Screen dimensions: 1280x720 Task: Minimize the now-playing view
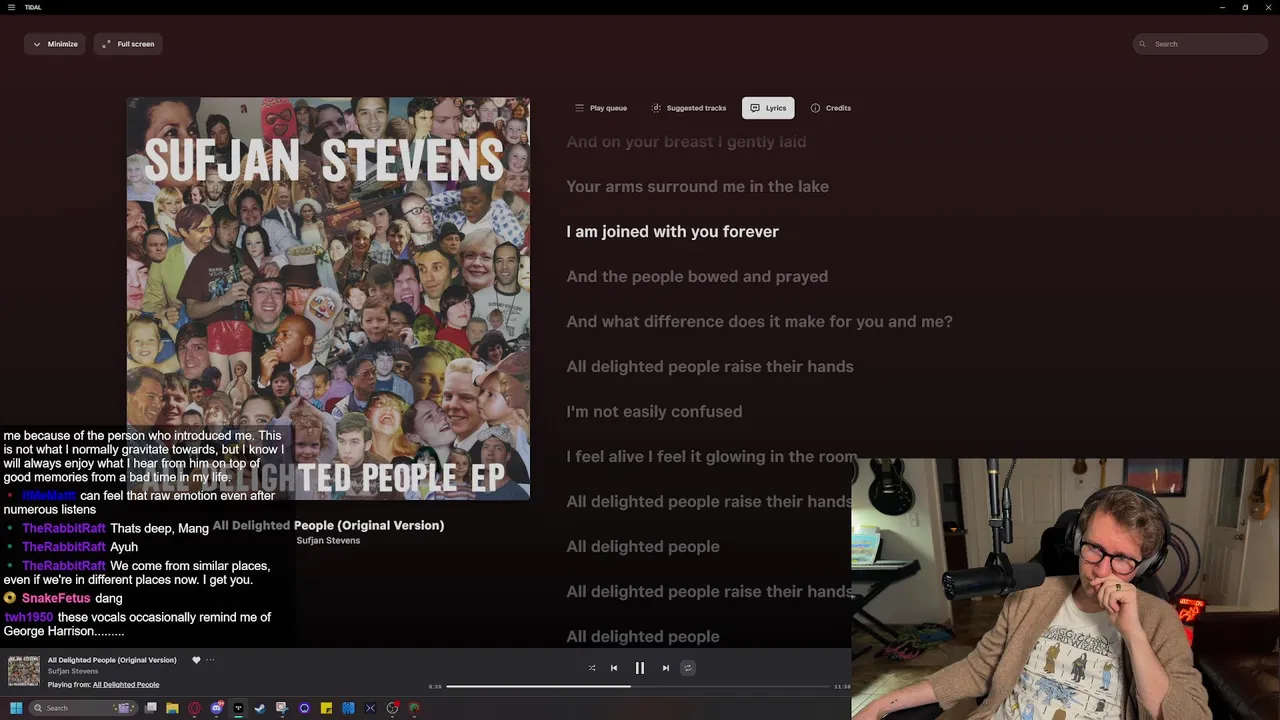[55, 44]
